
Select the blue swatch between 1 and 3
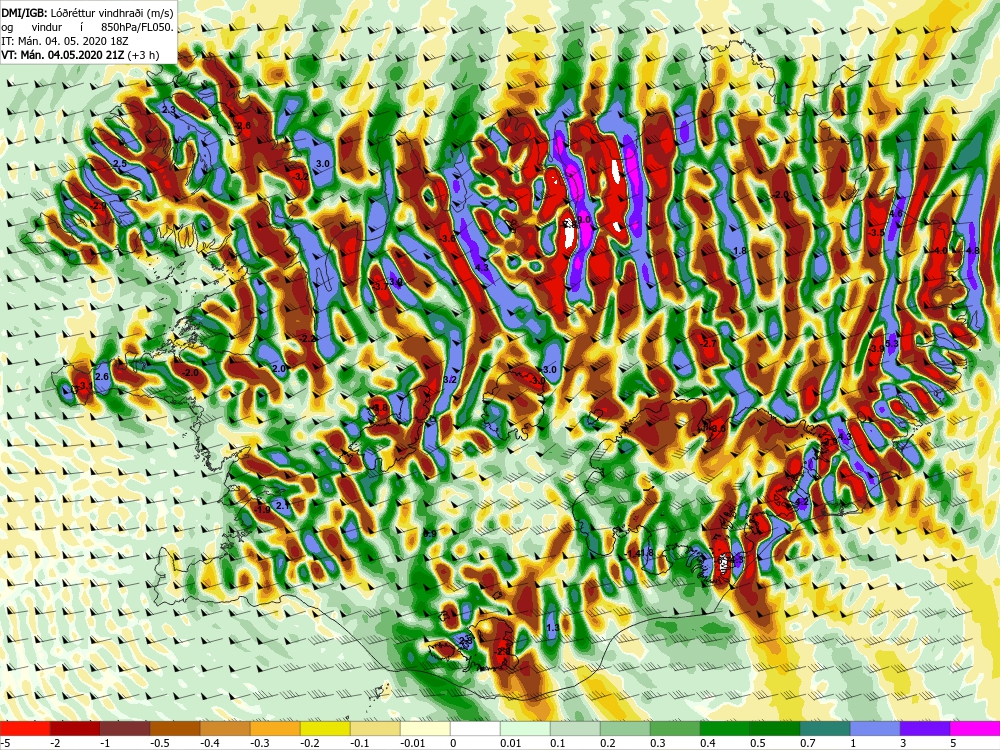[x=875, y=728]
